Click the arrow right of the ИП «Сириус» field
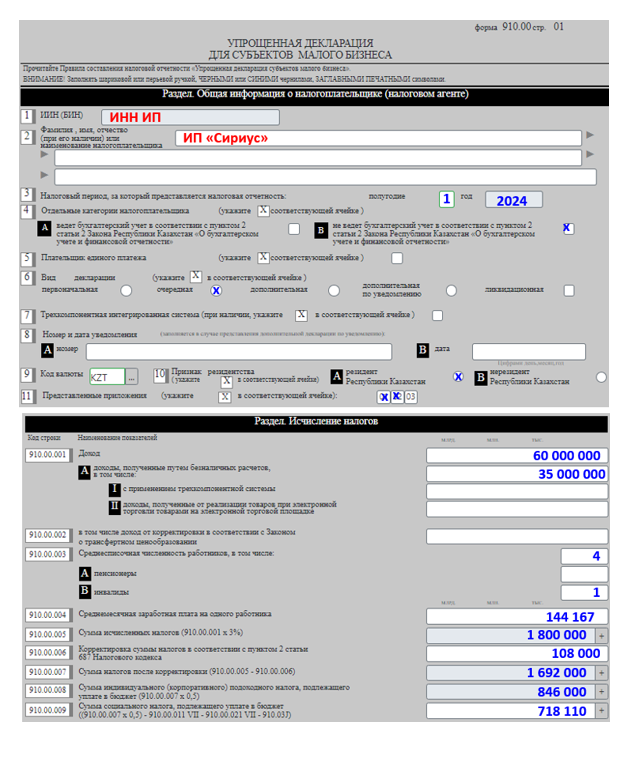The image size is (638, 758). click(590, 136)
